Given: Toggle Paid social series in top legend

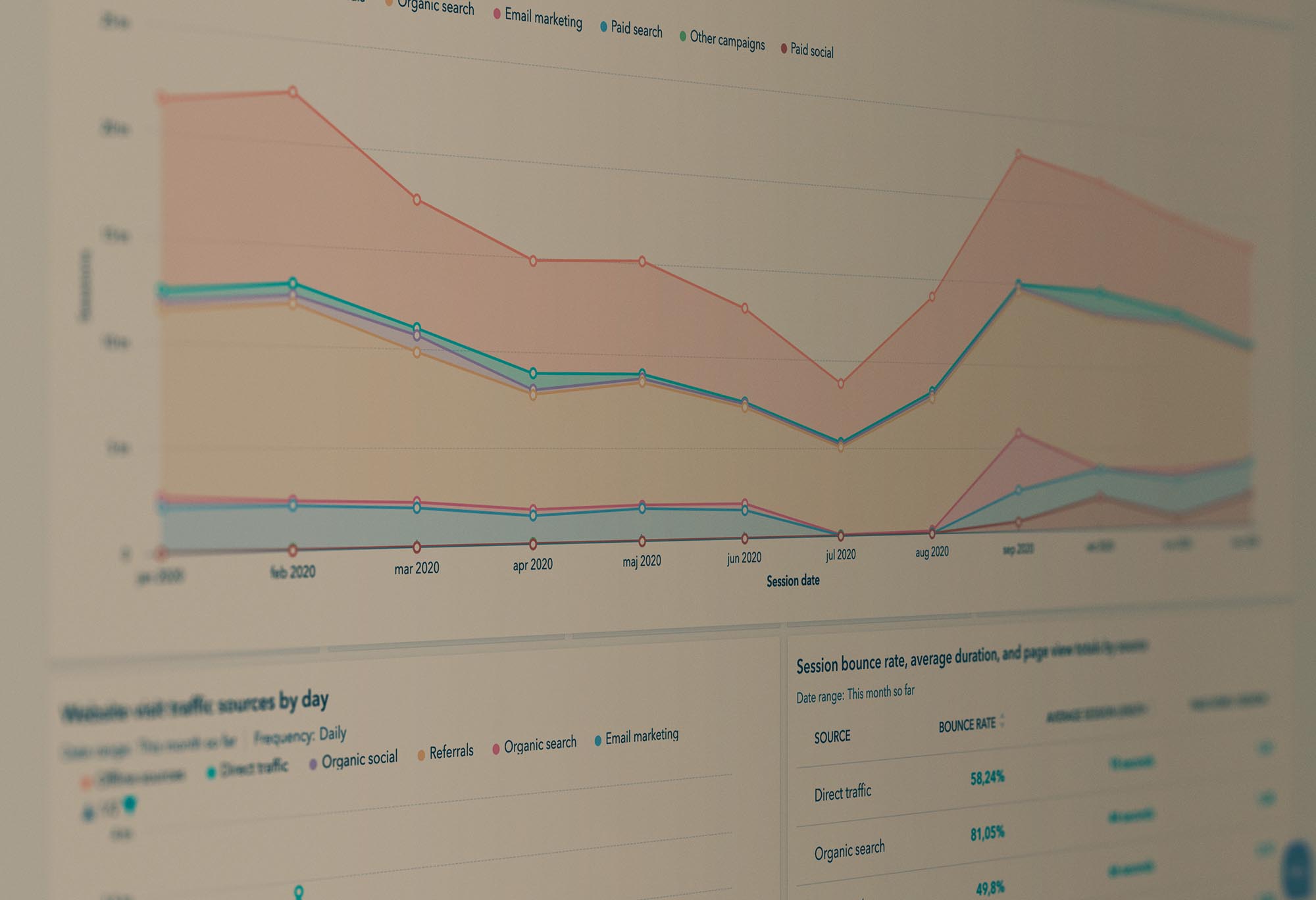Looking at the screenshot, I should coord(811,51).
